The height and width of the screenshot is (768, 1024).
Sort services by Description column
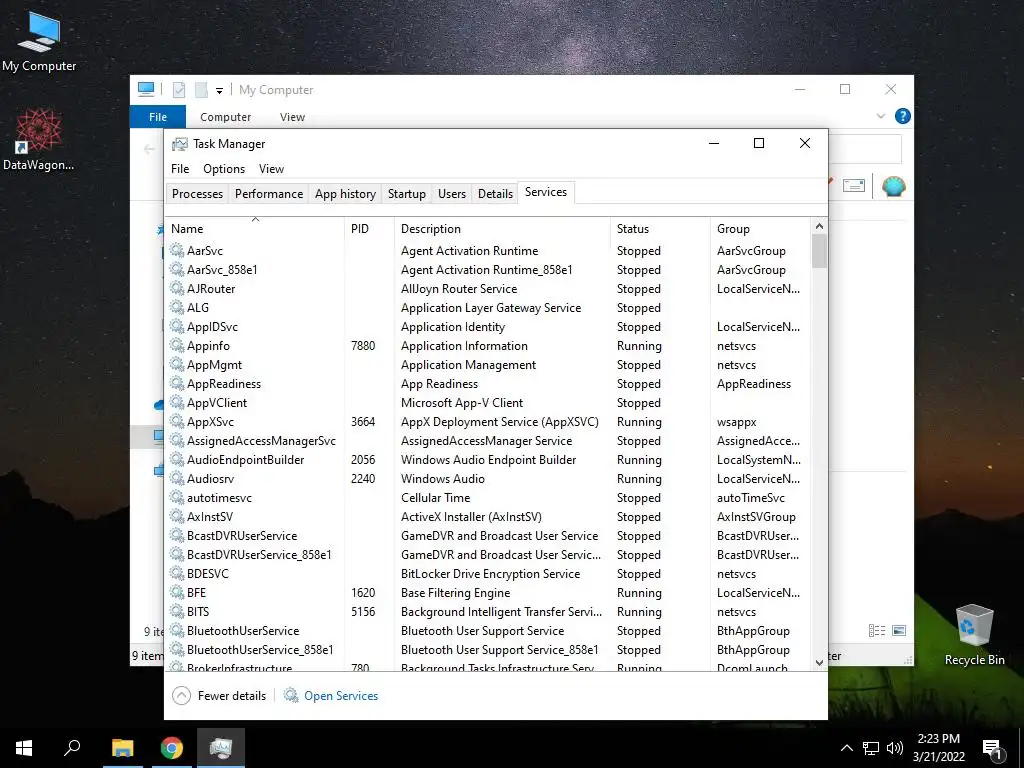click(x=502, y=229)
